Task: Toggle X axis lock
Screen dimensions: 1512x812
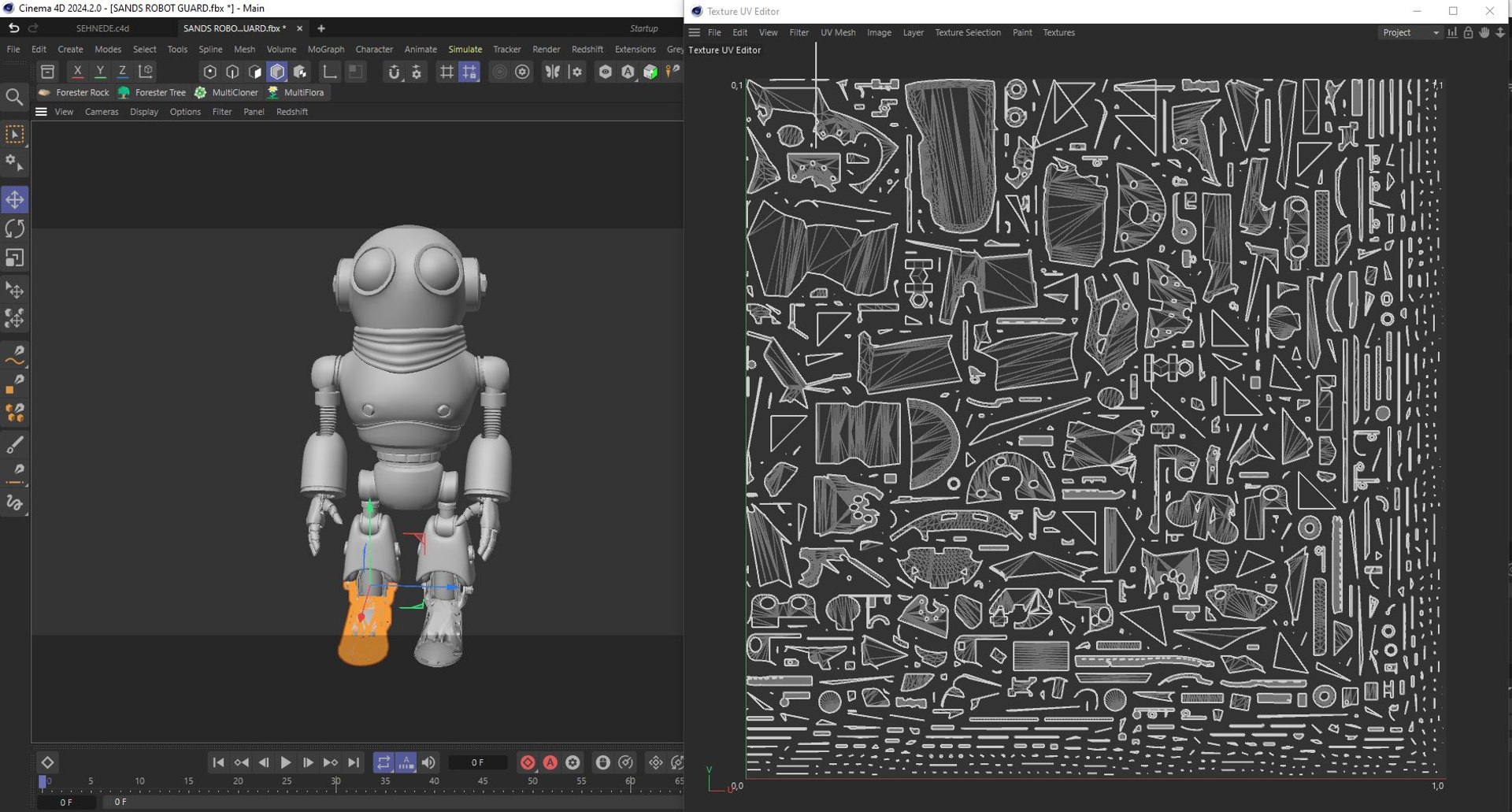Action: tap(77, 72)
